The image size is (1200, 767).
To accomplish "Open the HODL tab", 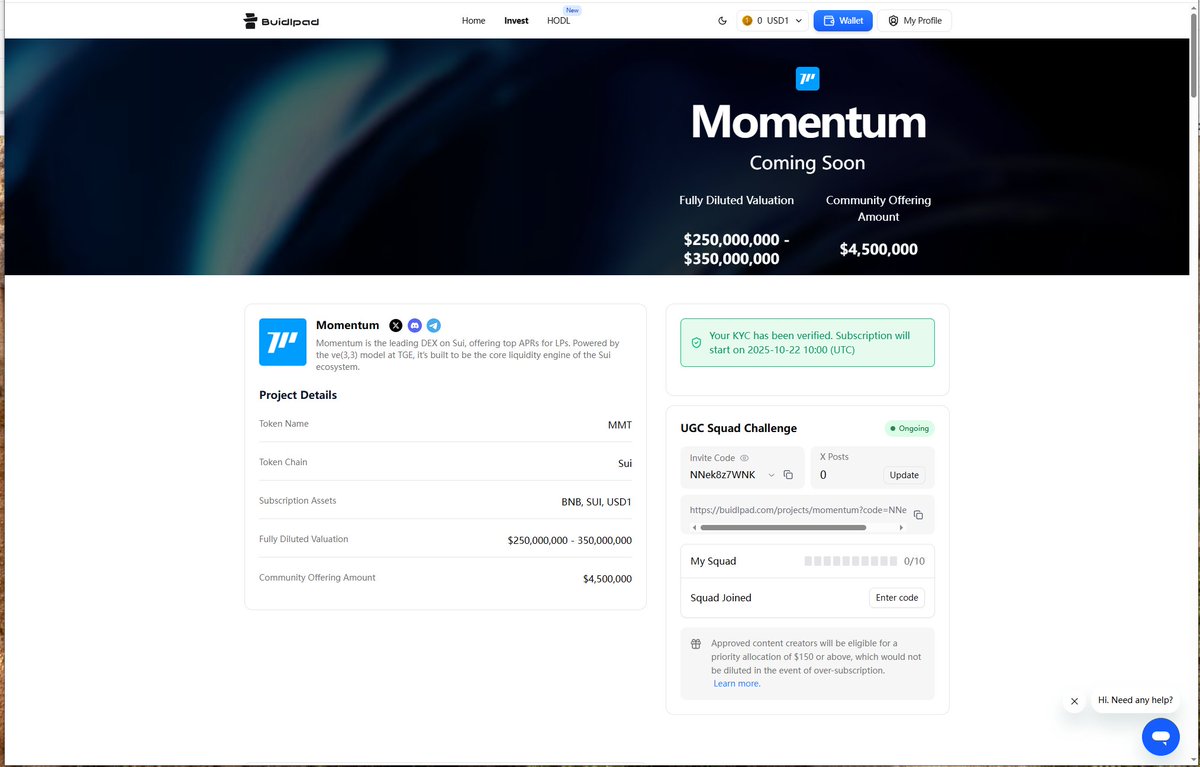I will (559, 20).
